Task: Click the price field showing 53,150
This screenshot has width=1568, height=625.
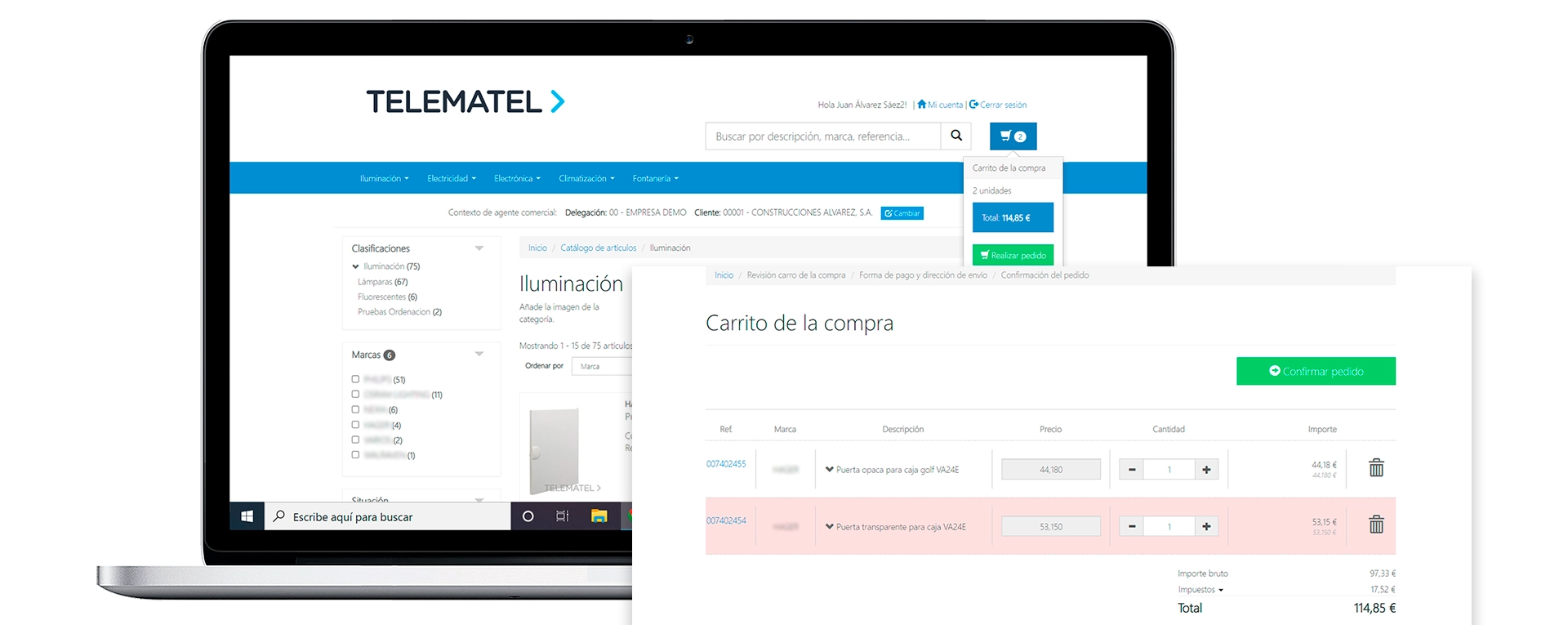Action: [1051, 526]
